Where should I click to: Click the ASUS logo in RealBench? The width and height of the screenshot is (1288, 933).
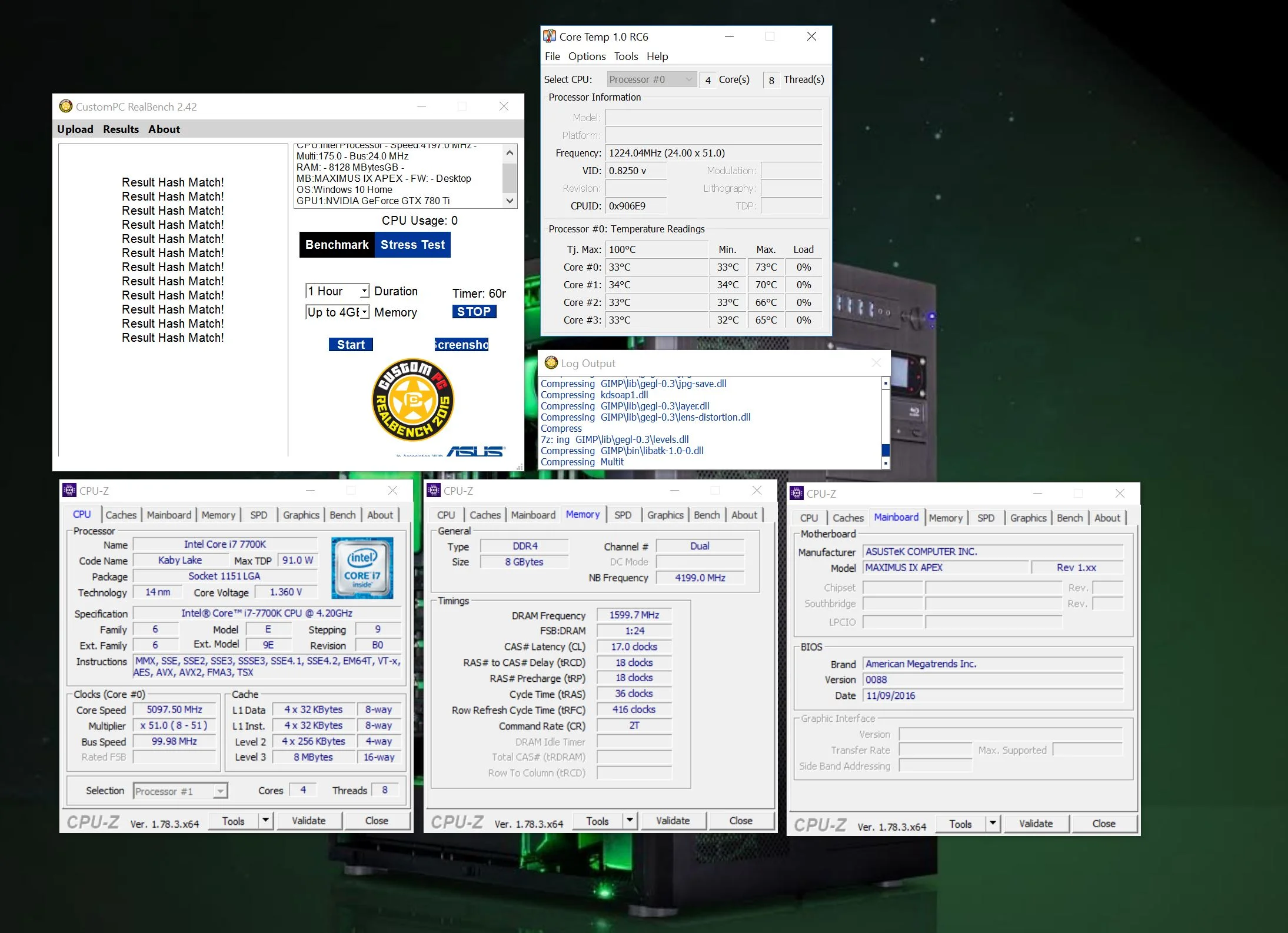click(x=475, y=451)
